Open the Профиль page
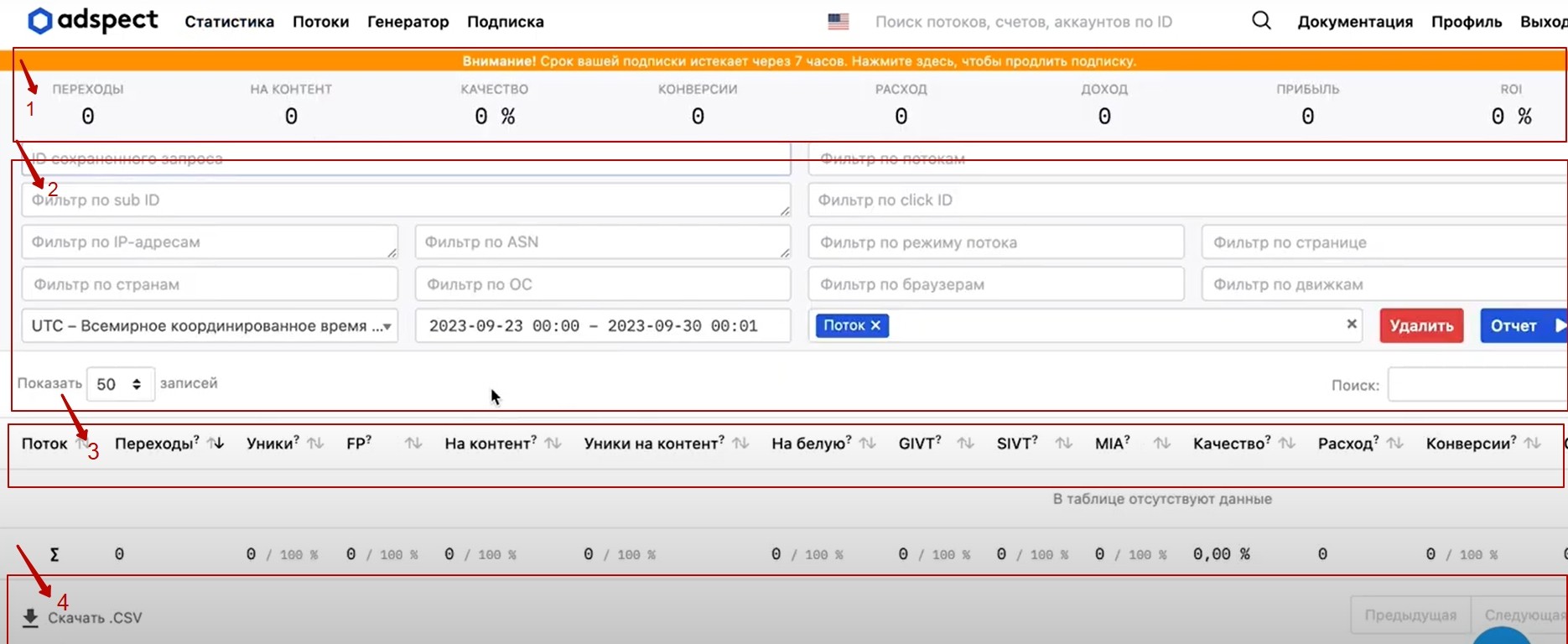1568x644 pixels. tap(1467, 22)
